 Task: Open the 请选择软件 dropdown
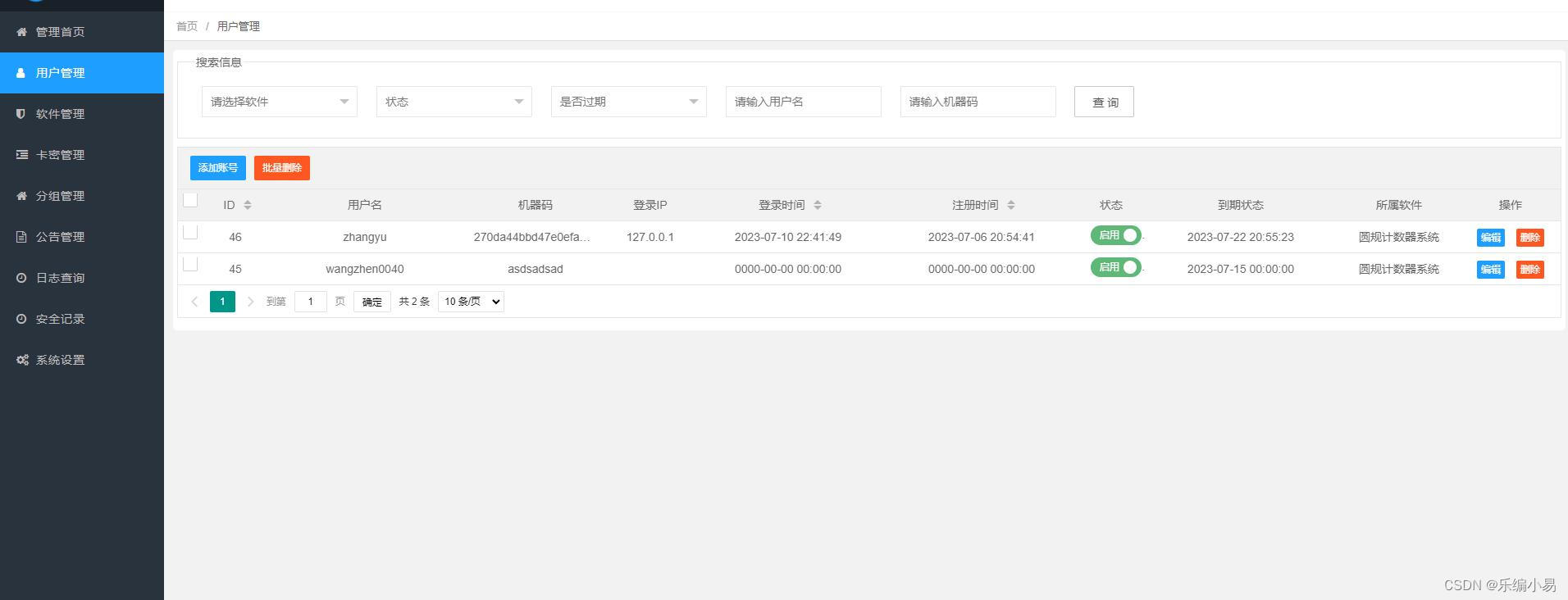pos(280,102)
